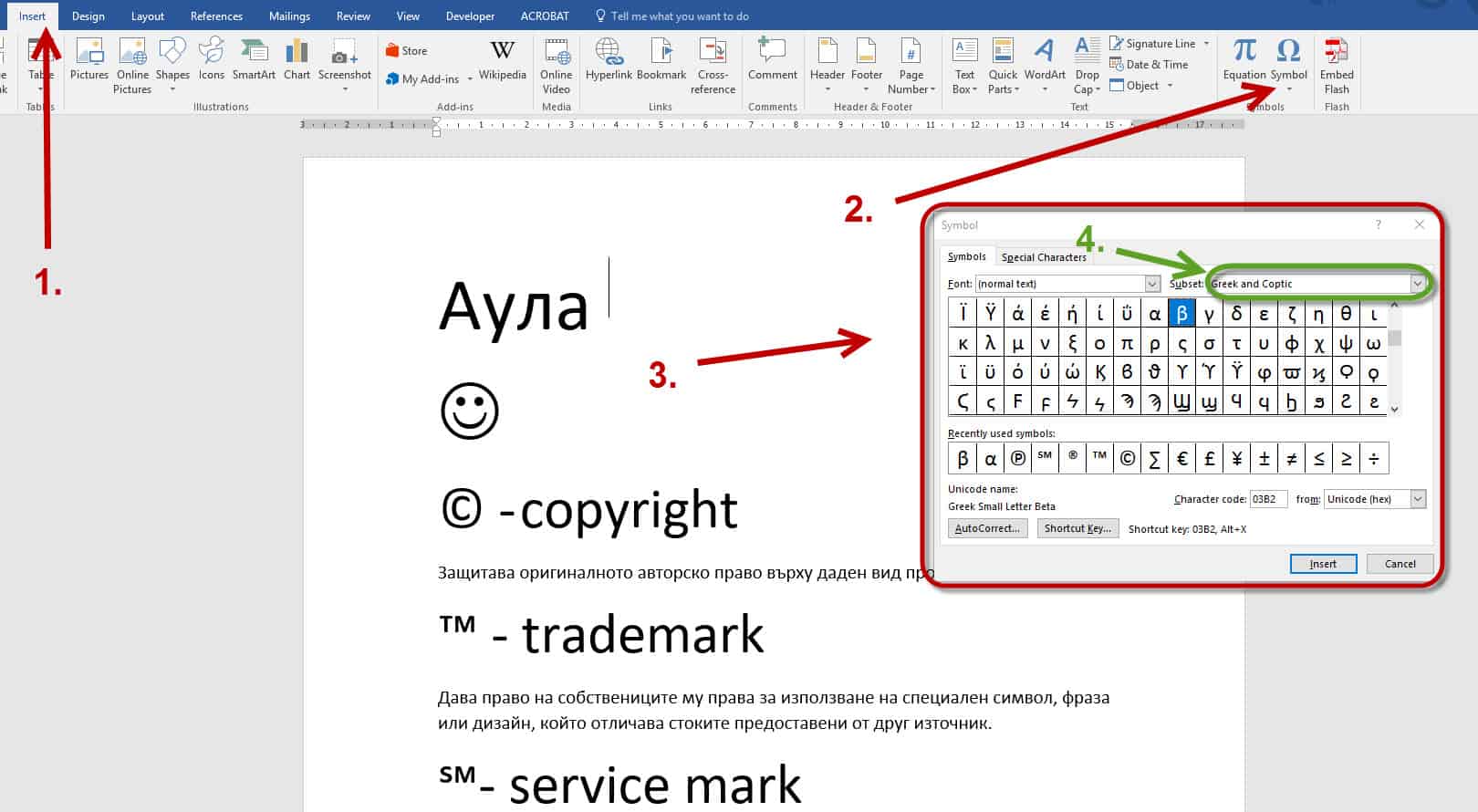The image size is (1478, 812).
Task: Insert a SmartArt graphic
Action: pos(254,60)
